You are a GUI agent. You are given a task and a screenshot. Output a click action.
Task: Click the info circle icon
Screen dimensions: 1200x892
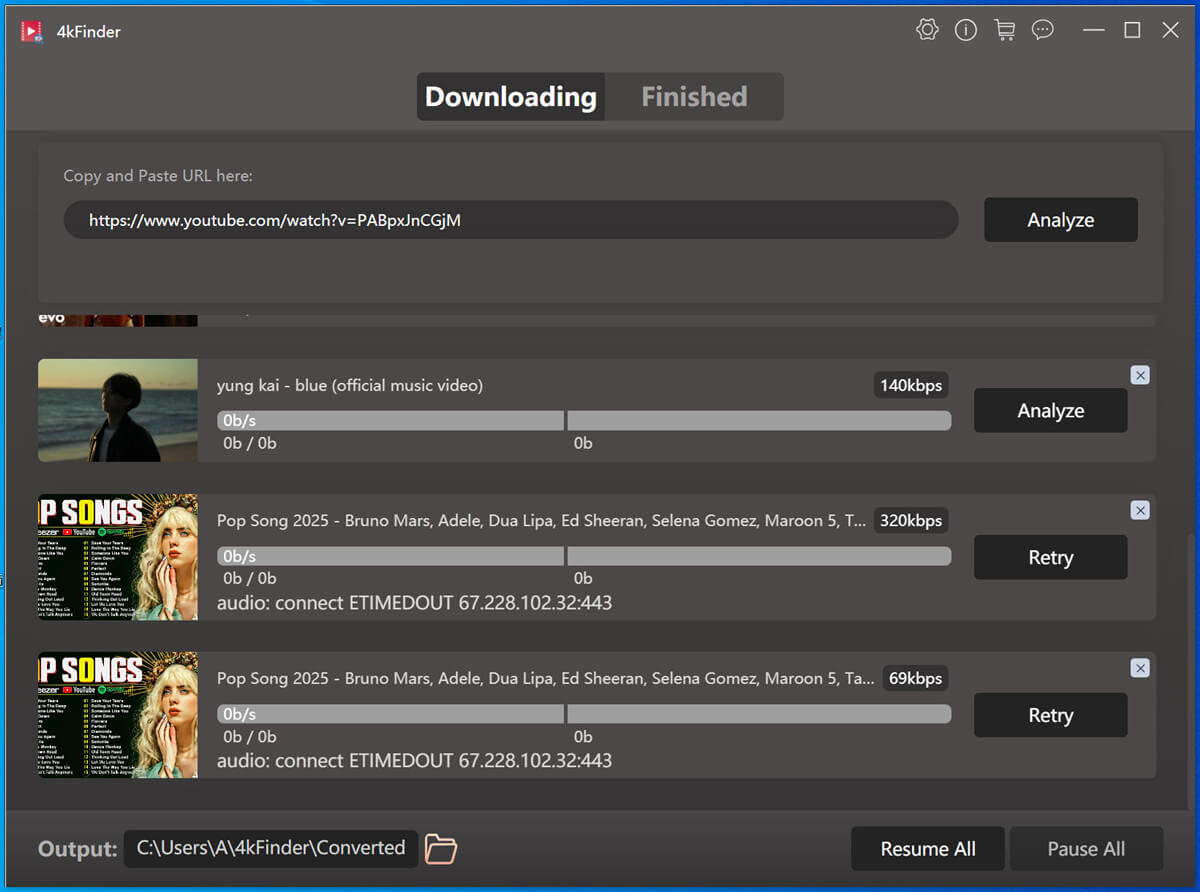pyautogui.click(x=965, y=30)
